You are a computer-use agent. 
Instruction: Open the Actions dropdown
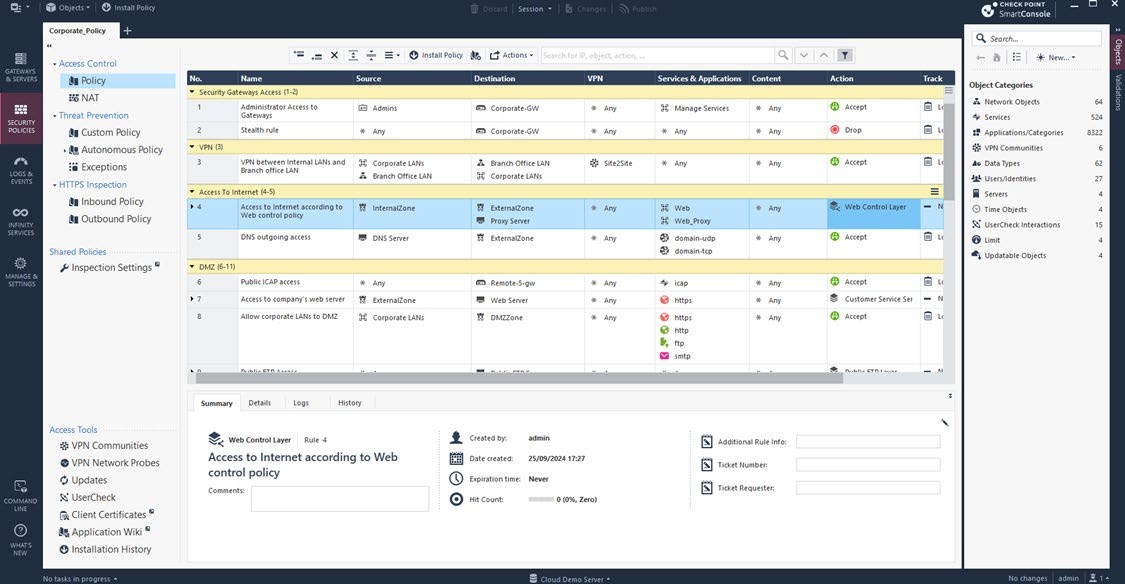click(x=512, y=55)
